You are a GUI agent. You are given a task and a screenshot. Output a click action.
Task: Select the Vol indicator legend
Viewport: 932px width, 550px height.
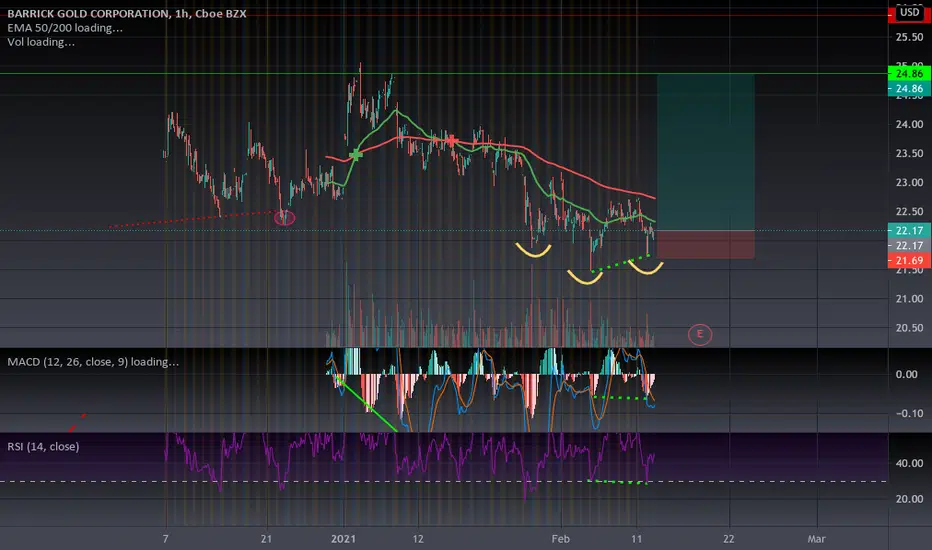tap(41, 42)
